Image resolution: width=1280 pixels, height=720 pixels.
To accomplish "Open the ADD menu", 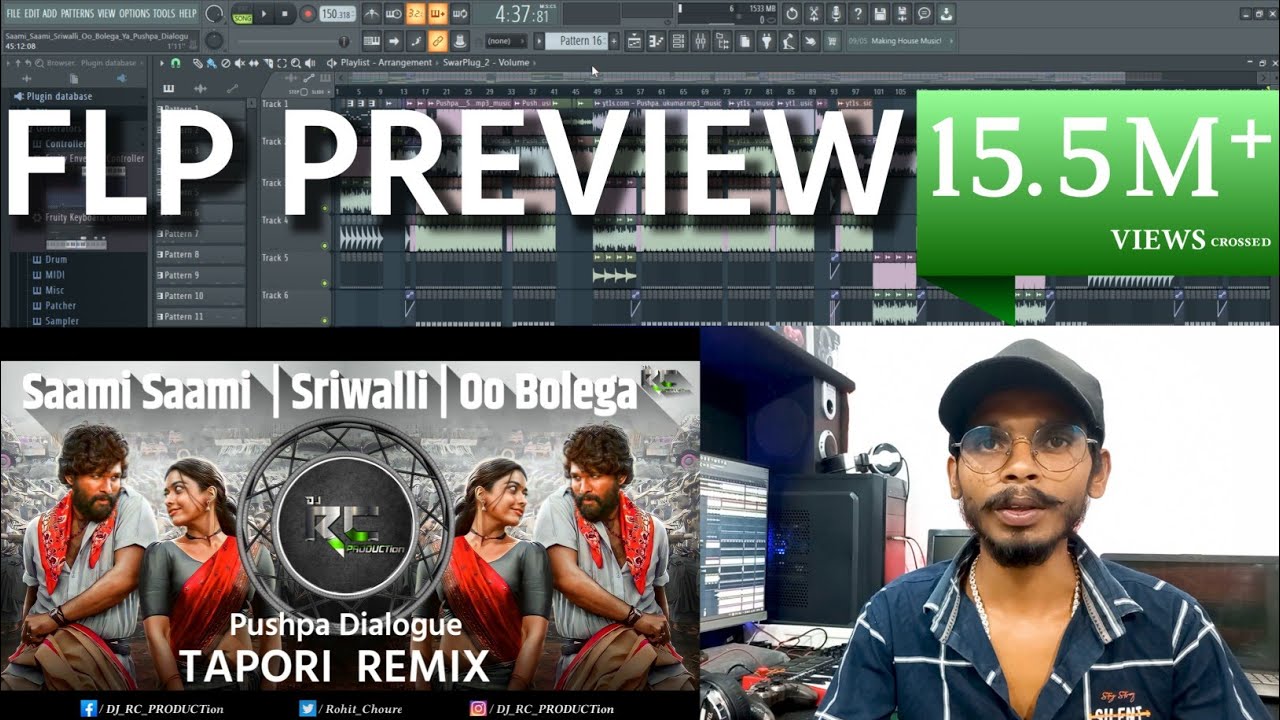I will 50,14.
